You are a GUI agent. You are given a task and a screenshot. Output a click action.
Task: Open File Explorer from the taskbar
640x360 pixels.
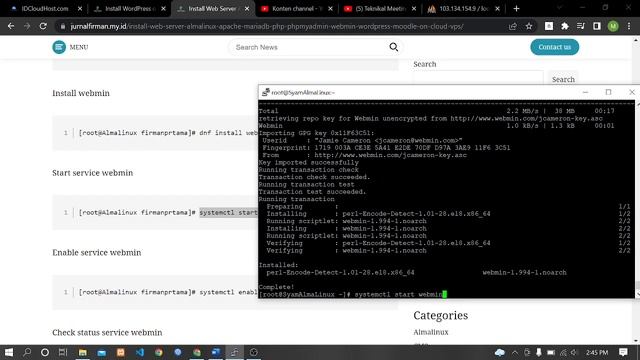point(82,352)
